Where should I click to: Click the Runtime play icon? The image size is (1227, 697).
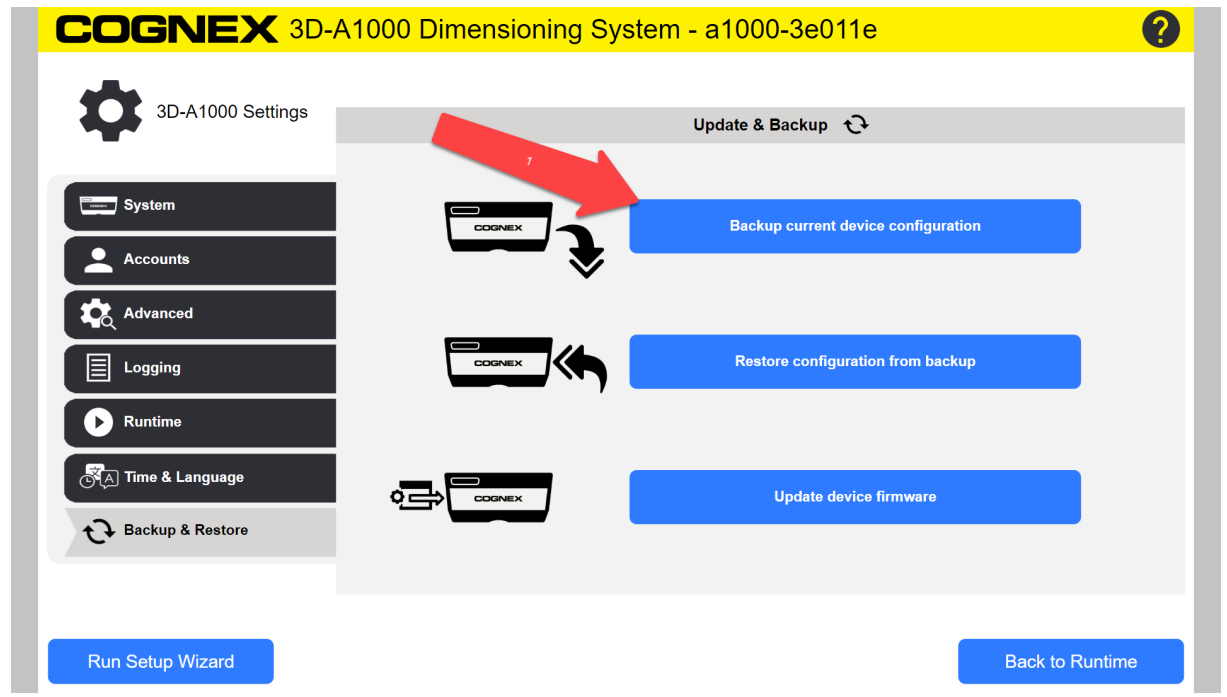[98, 422]
